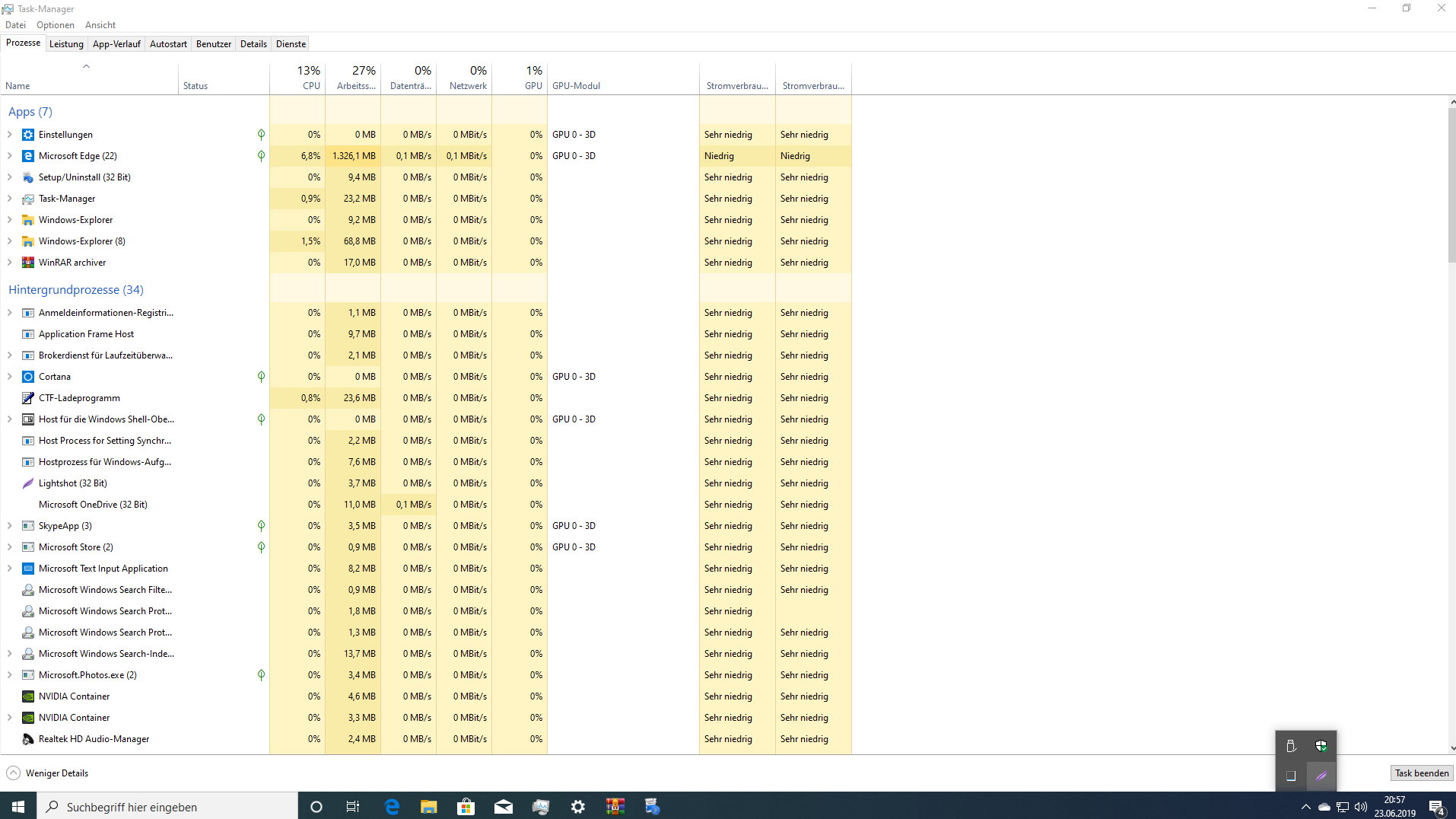This screenshot has height=819, width=1456.
Task: Open Windows Defender shield in the tray overflow
Action: click(1321, 747)
